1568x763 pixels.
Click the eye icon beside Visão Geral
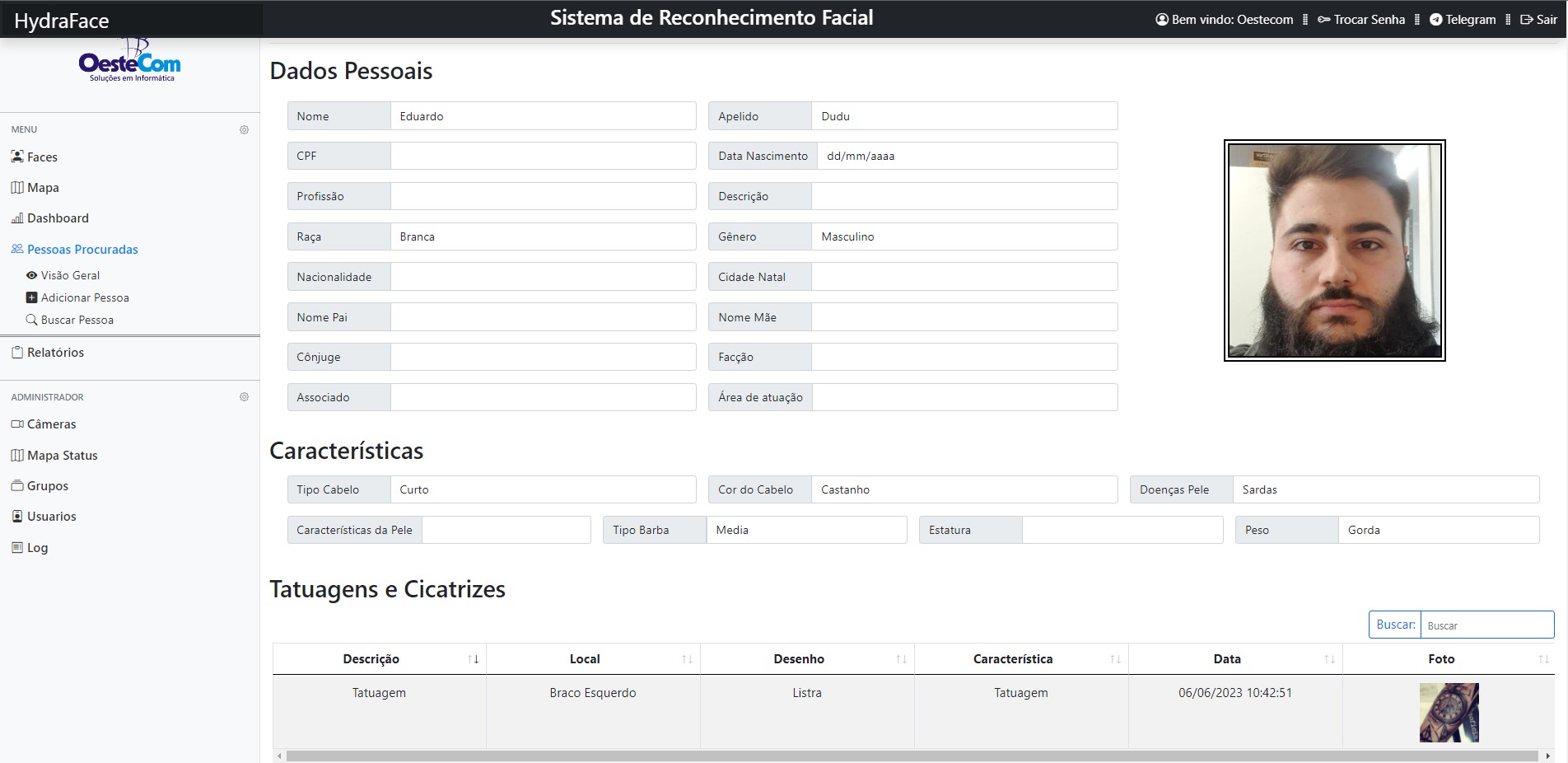[32, 275]
